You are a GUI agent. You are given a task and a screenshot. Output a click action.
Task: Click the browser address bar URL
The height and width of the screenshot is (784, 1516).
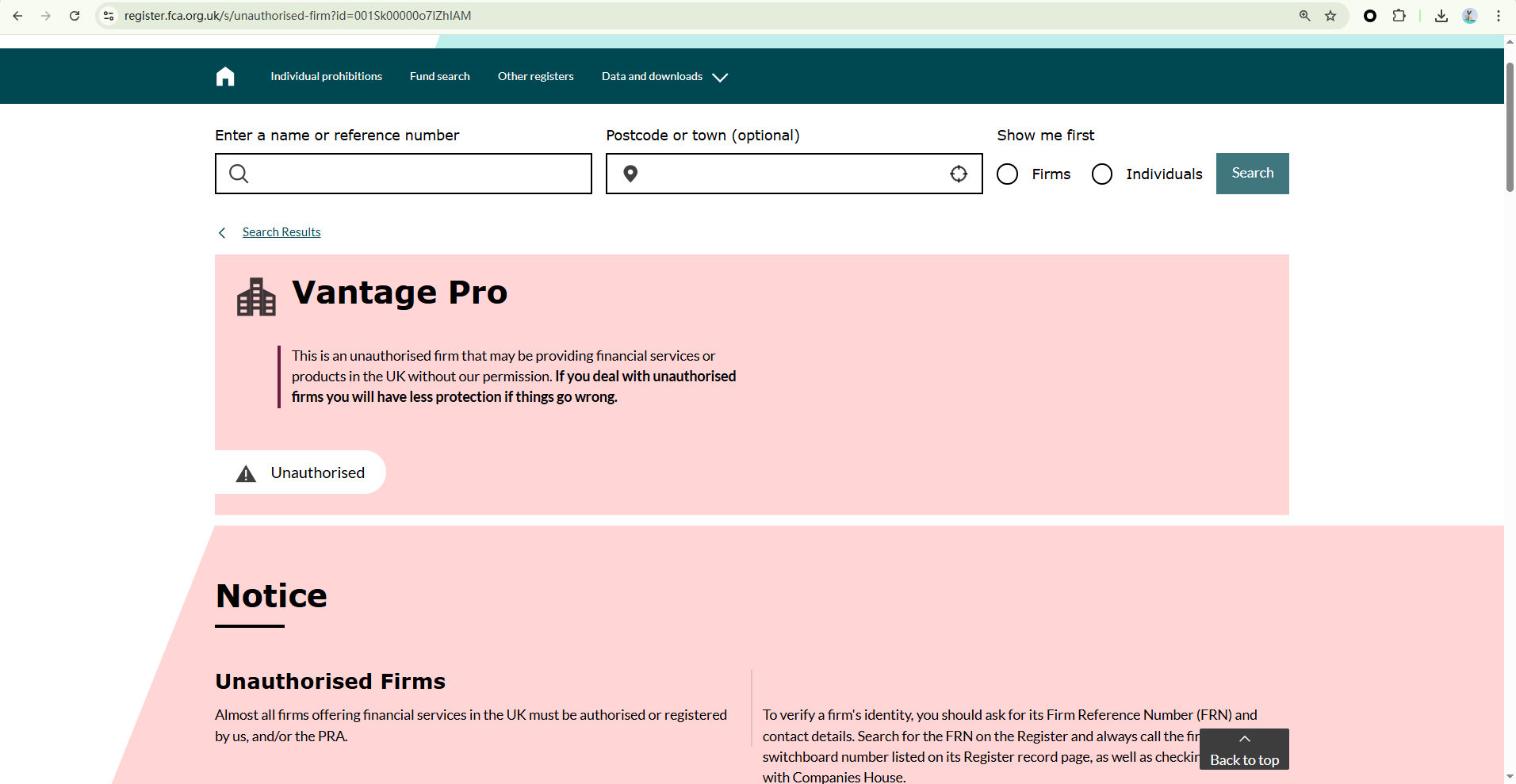297,16
